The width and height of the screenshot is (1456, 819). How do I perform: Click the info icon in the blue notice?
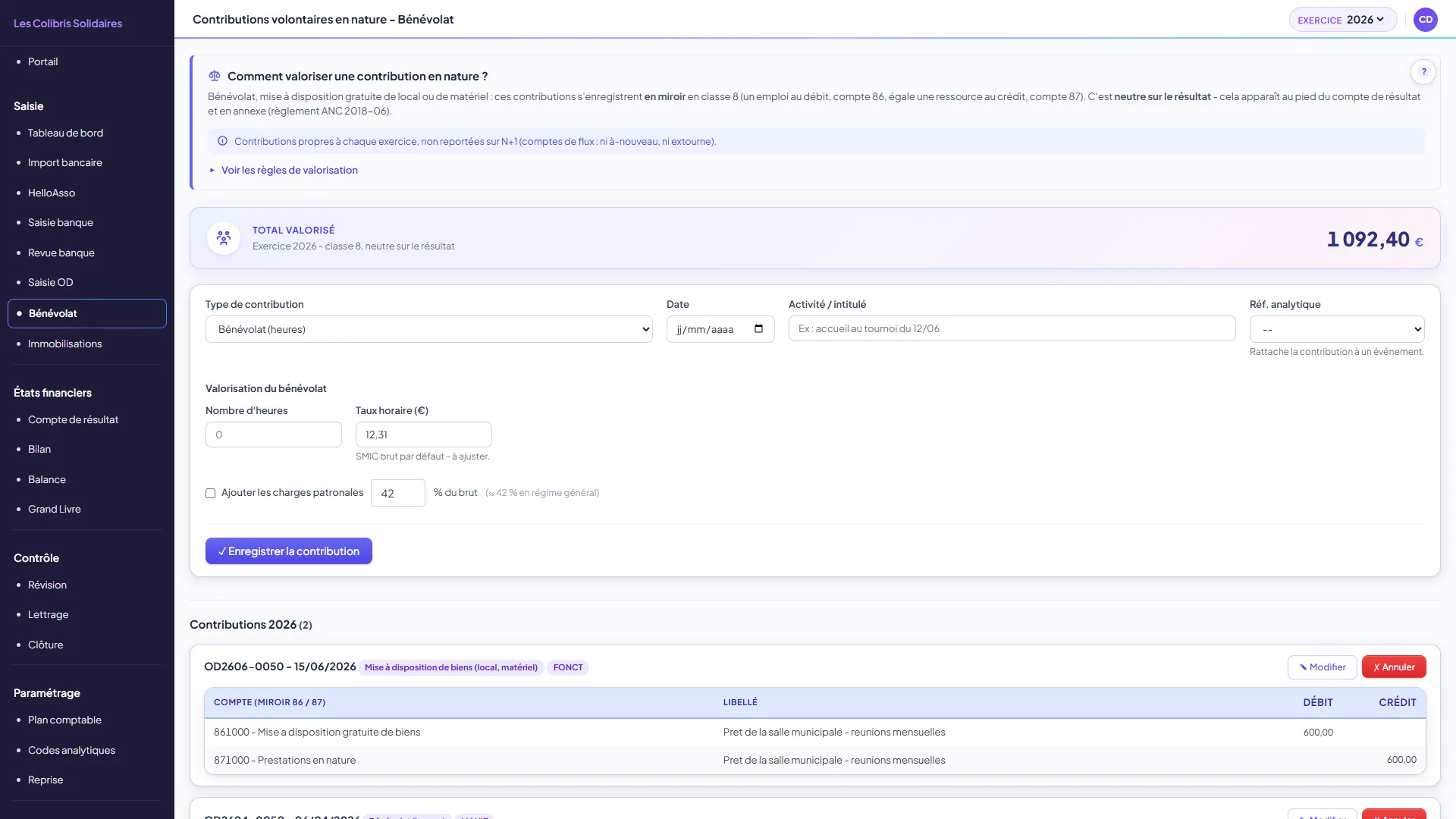click(x=222, y=141)
